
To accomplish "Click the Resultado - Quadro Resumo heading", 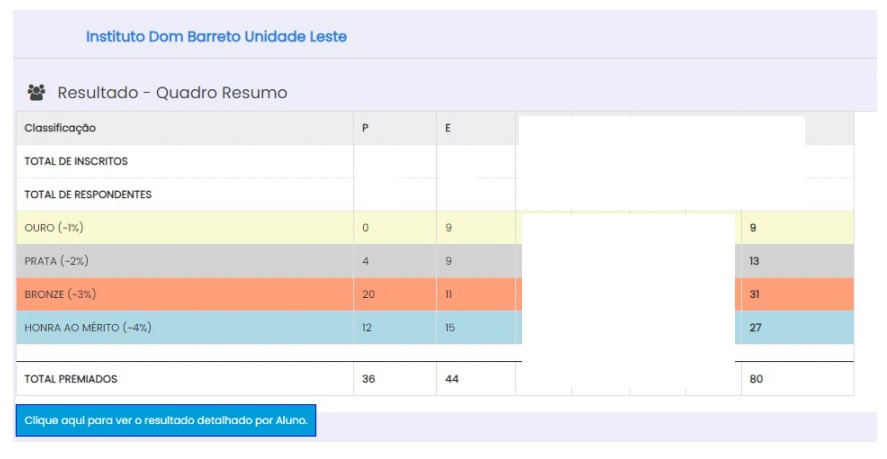I will point(172,93).
